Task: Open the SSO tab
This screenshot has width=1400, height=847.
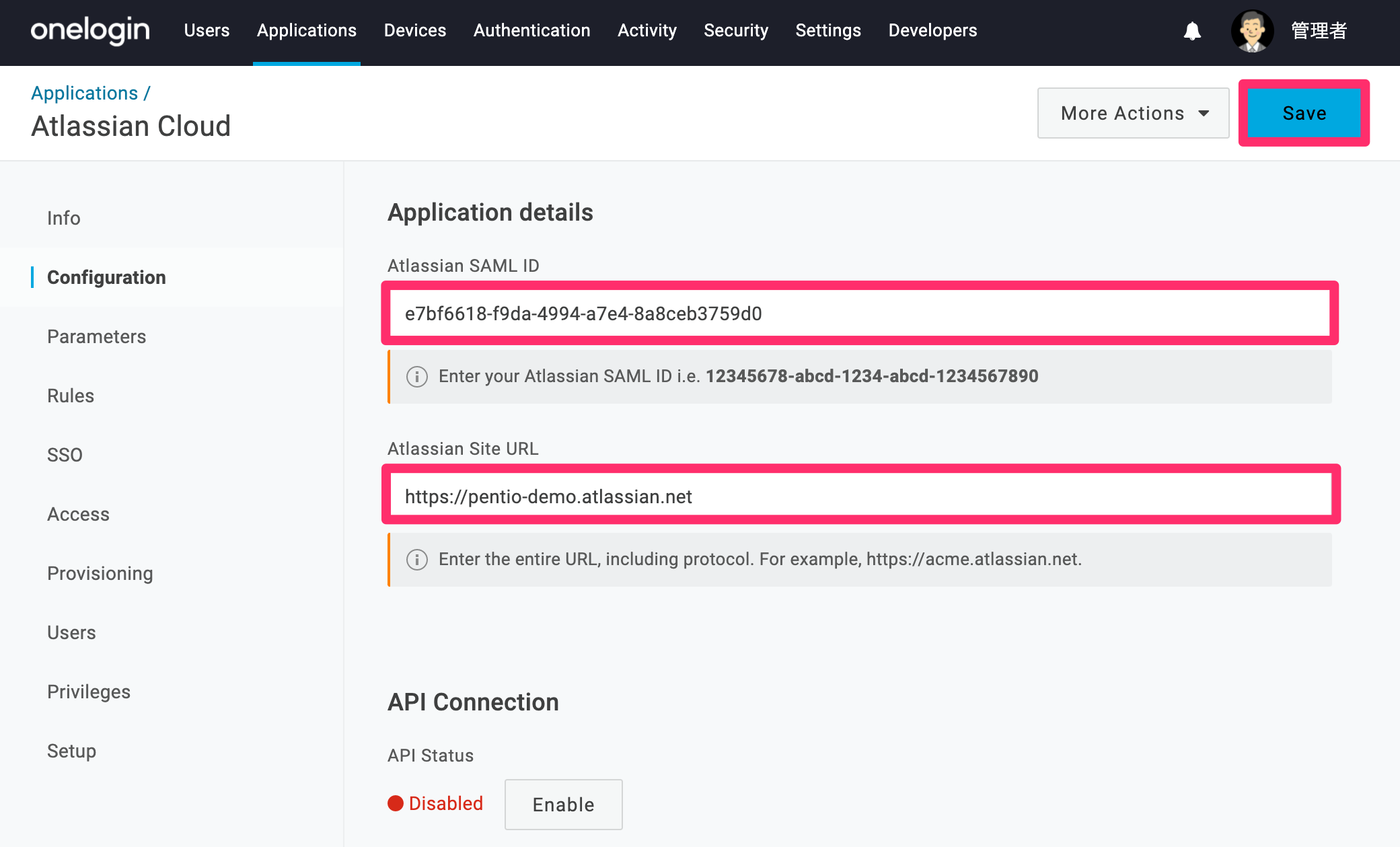Action: 65,455
